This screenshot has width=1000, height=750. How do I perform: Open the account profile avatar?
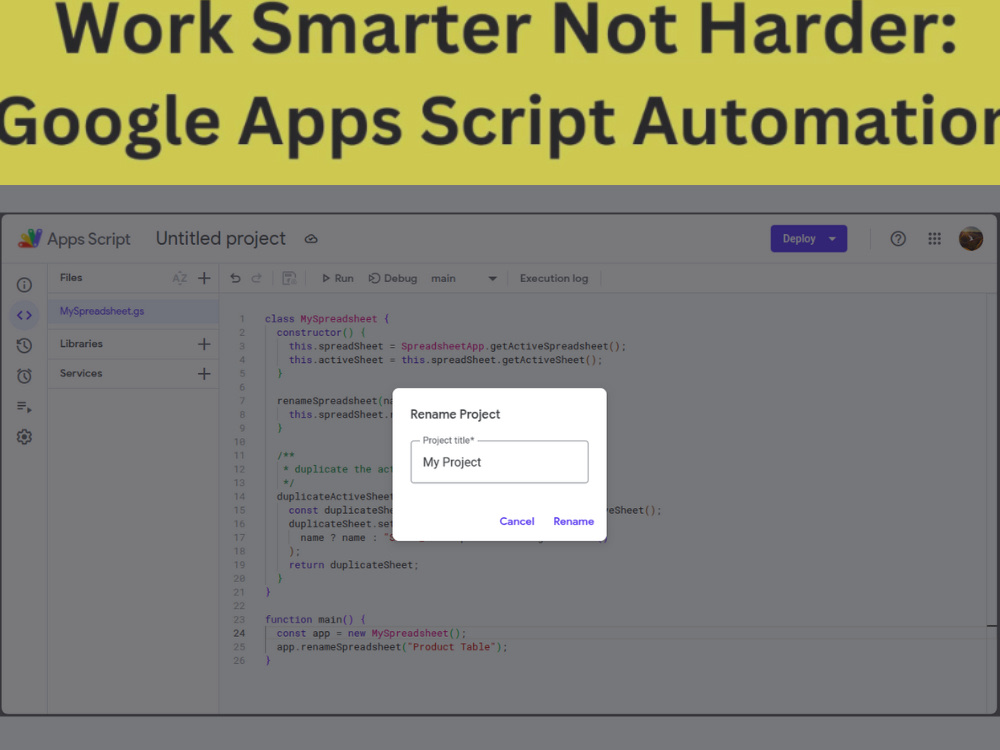click(x=971, y=239)
